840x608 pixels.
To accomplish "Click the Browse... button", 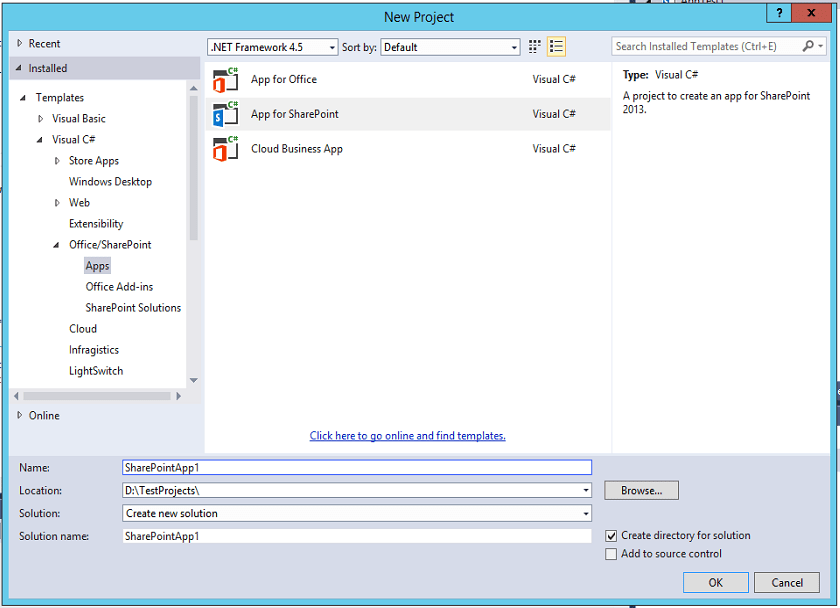I will pos(642,490).
